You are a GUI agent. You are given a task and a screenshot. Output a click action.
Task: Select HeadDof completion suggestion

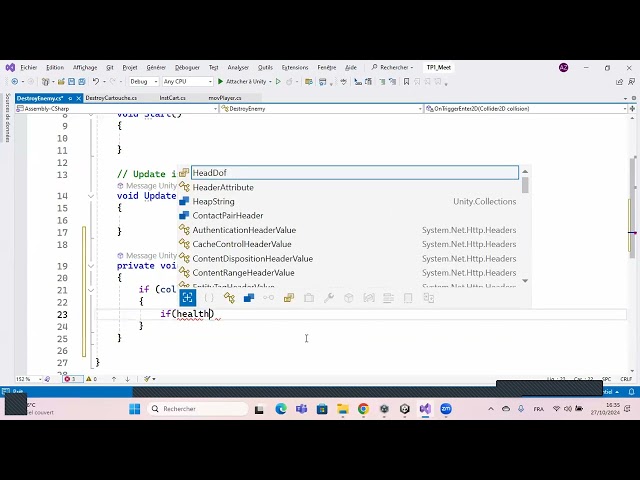coord(355,173)
